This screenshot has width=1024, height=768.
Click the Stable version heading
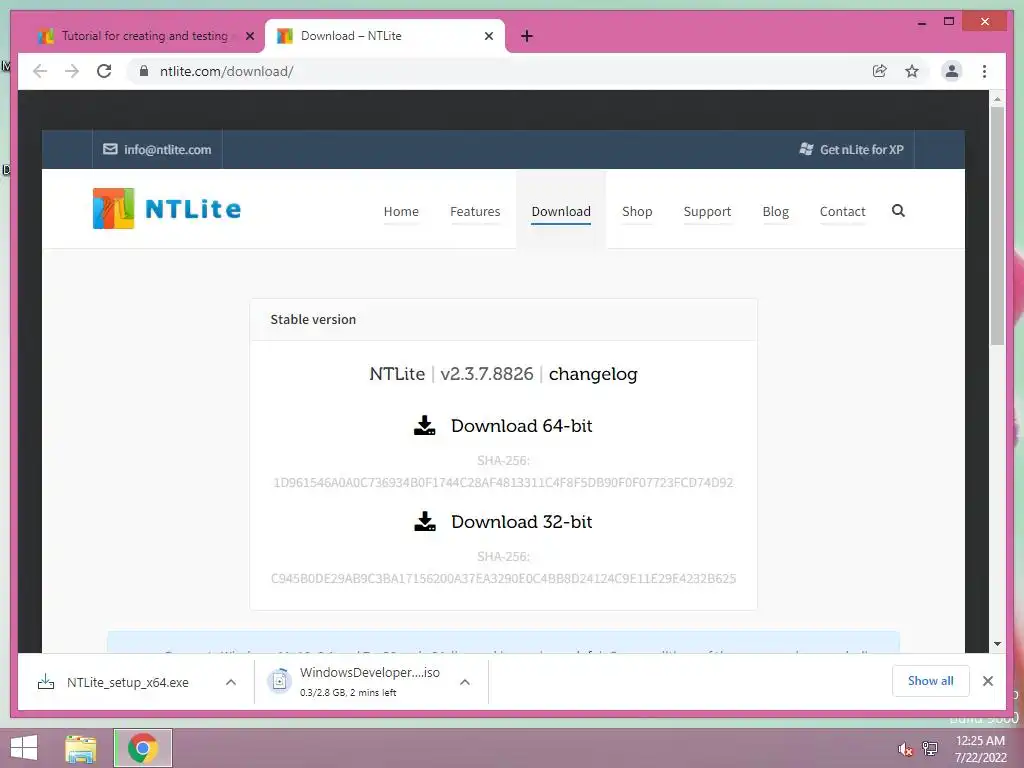313,319
